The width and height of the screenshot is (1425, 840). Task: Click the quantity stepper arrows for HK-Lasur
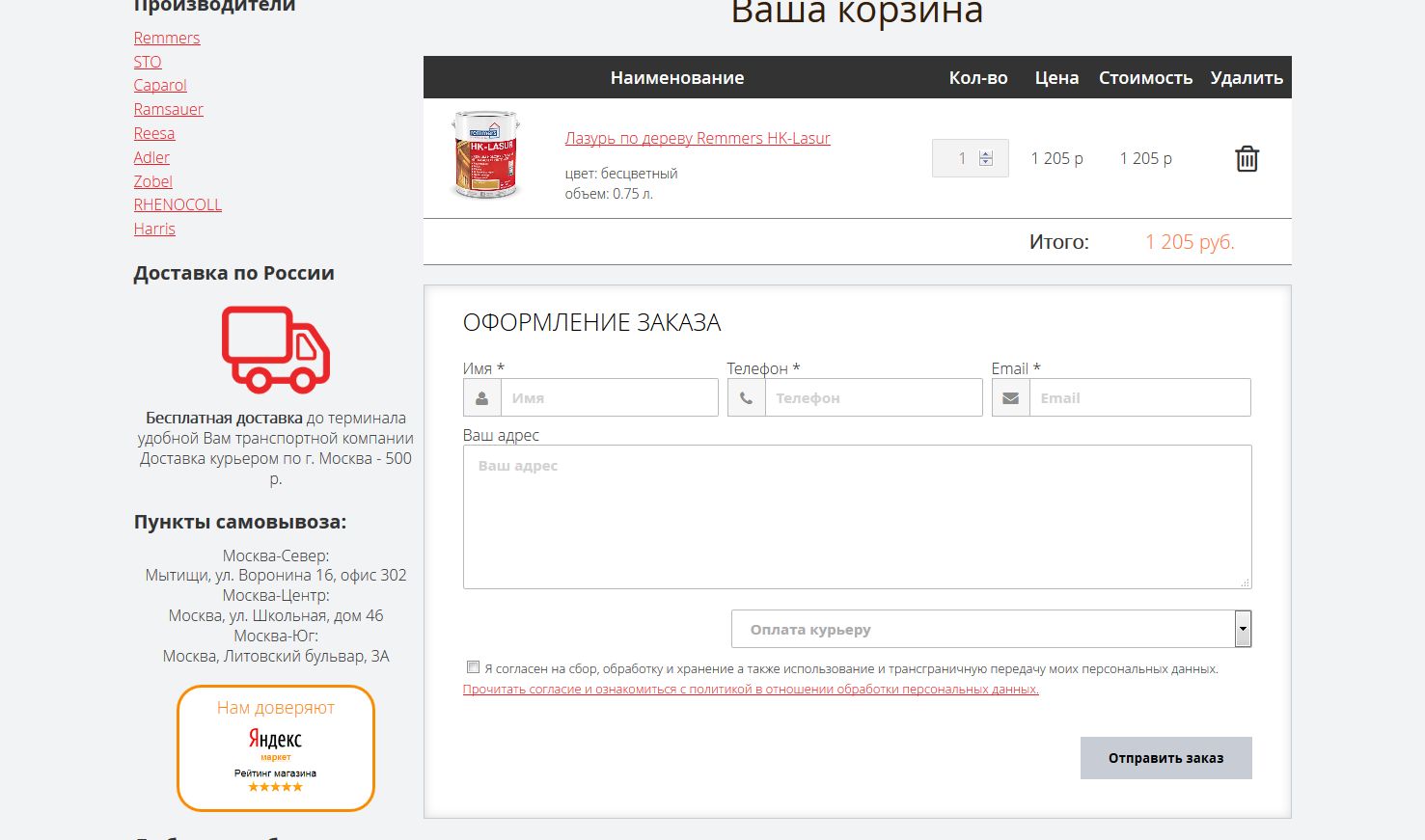tap(985, 158)
